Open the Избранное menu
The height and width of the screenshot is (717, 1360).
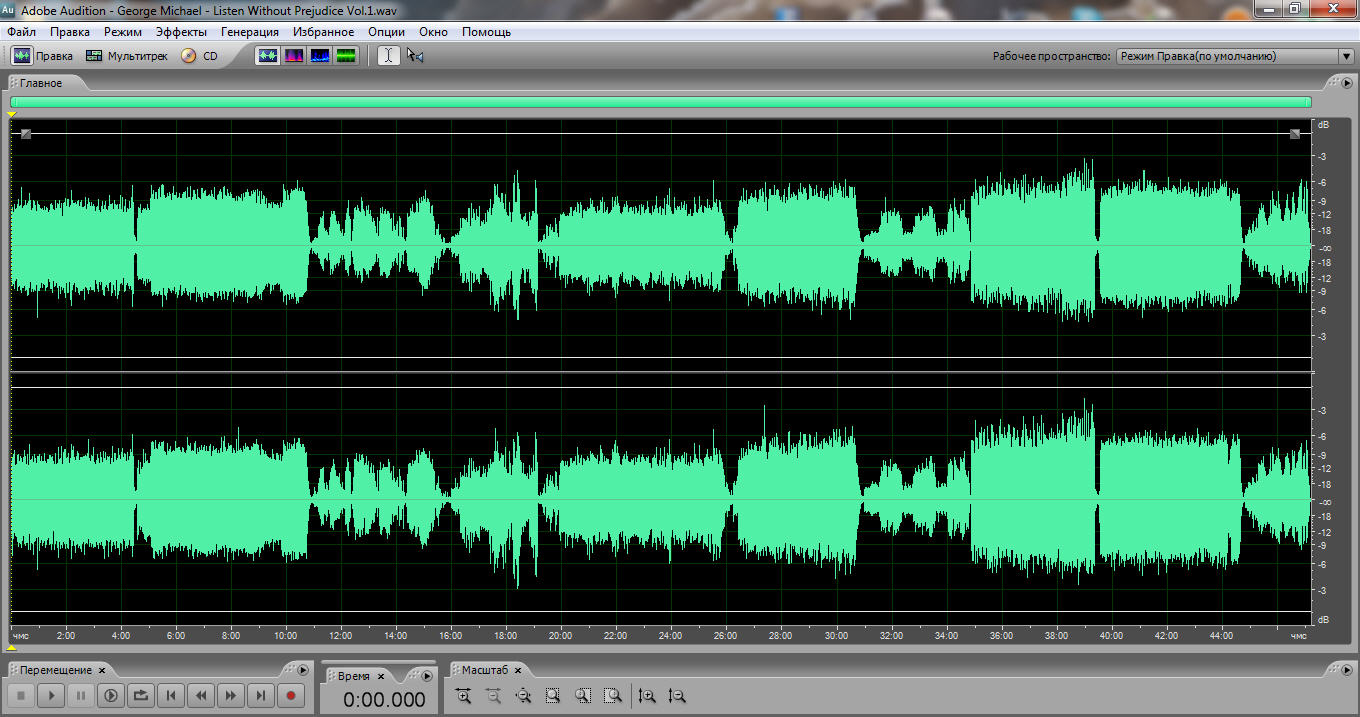pyautogui.click(x=324, y=32)
